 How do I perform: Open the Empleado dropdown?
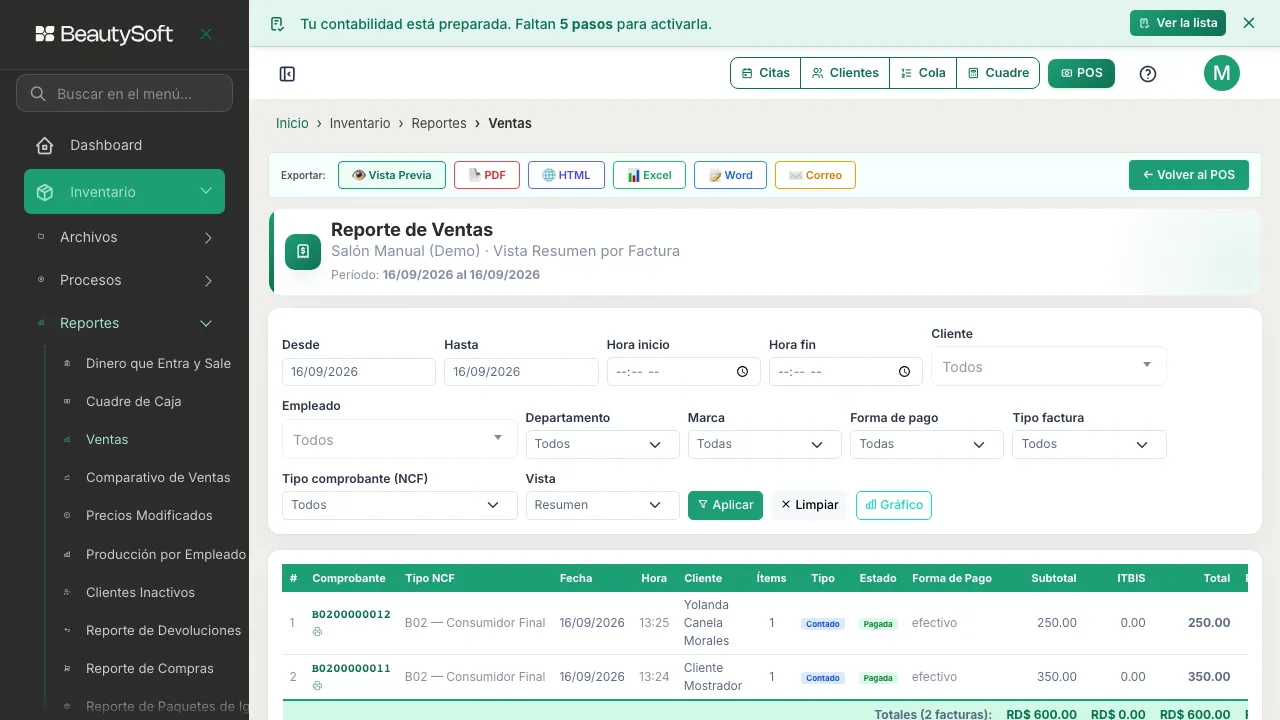point(399,439)
